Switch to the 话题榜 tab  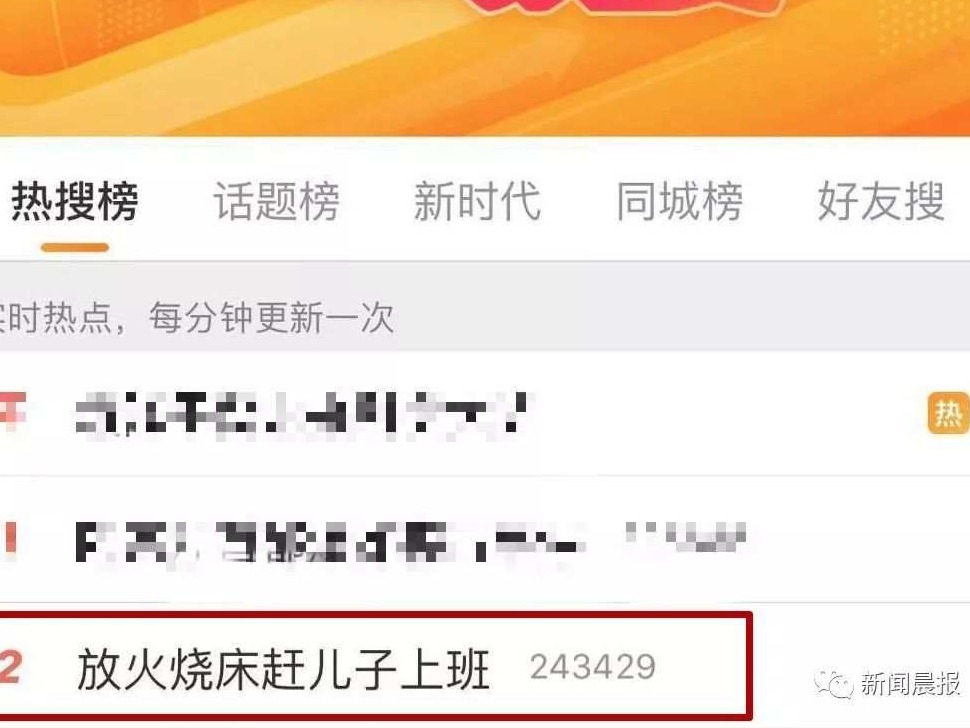[x=277, y=201]
